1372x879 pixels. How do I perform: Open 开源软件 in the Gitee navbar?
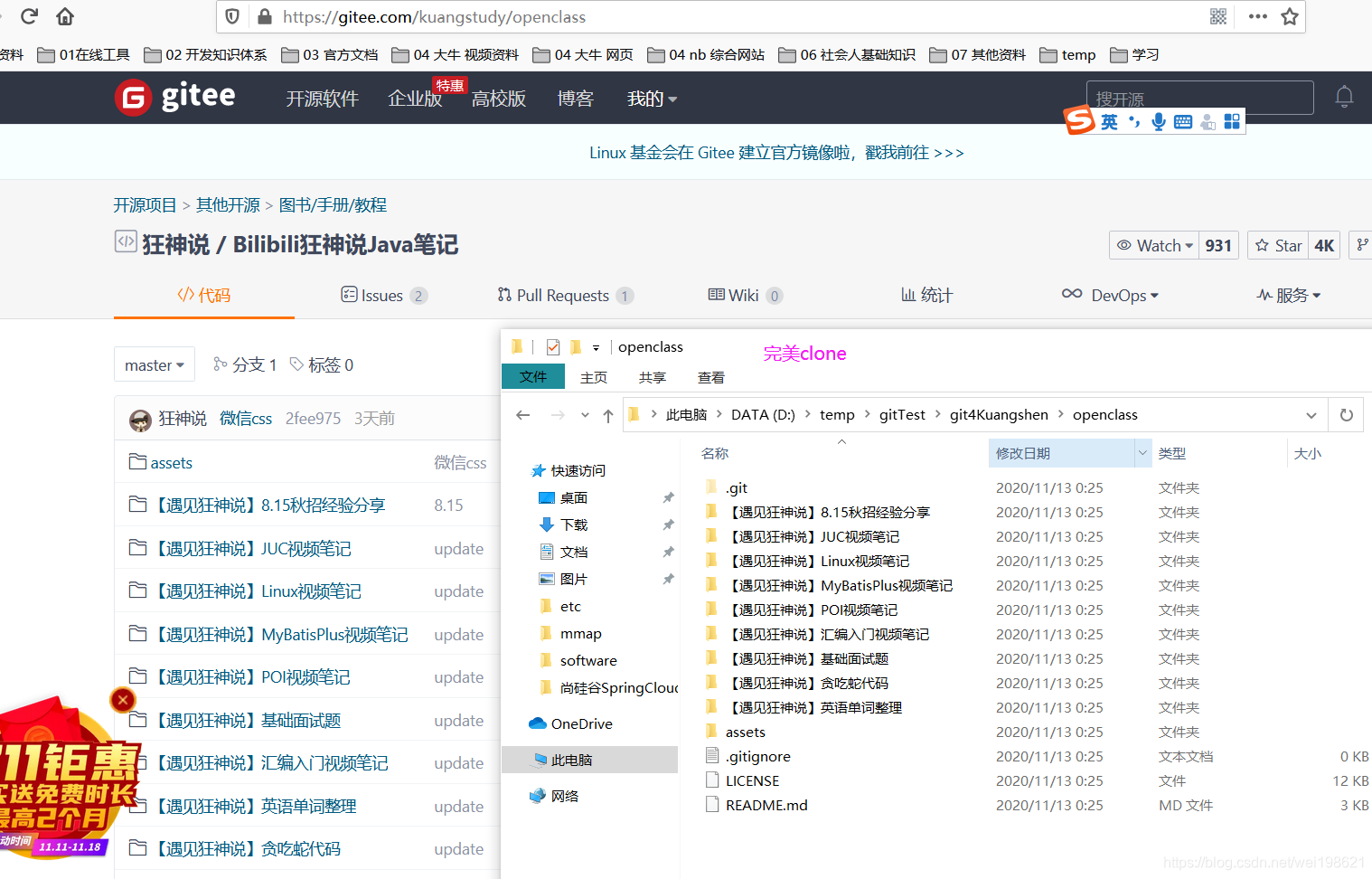(x=323, y=99)
